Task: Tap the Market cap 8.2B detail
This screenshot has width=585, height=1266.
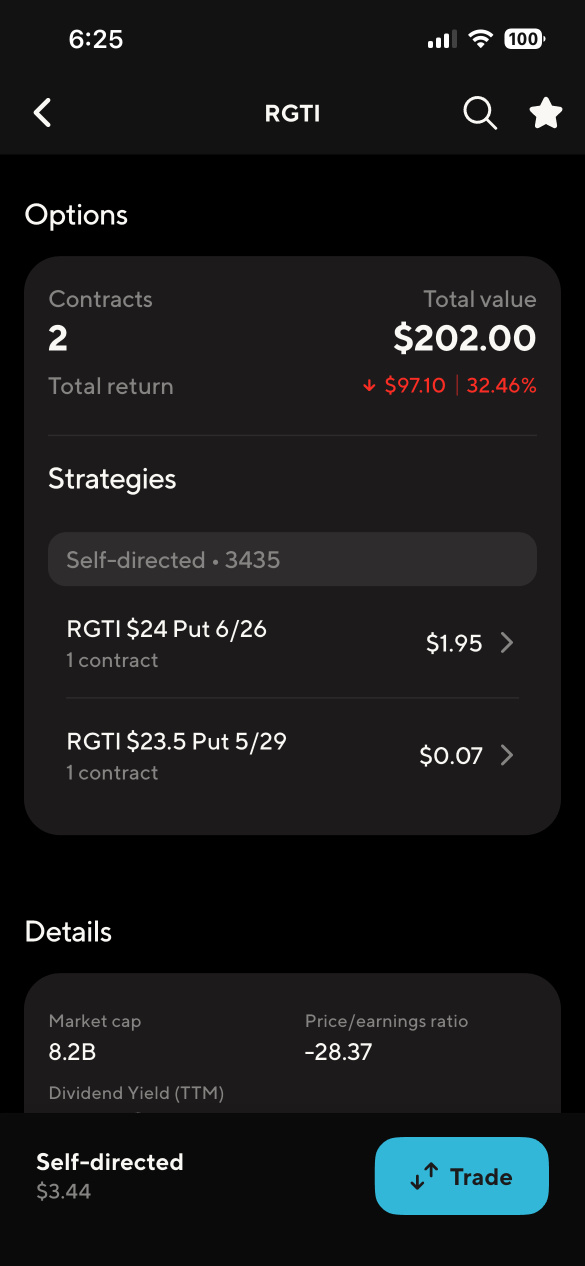Action: point(95,1037)
